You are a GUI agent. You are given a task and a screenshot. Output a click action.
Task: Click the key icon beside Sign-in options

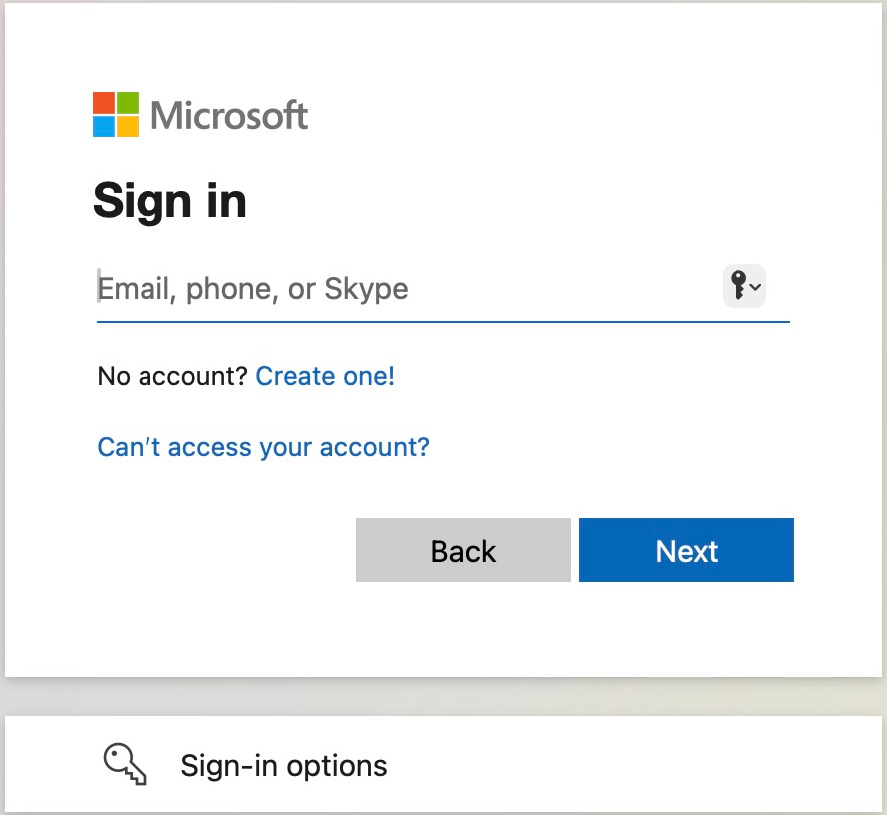pos(125,764)
